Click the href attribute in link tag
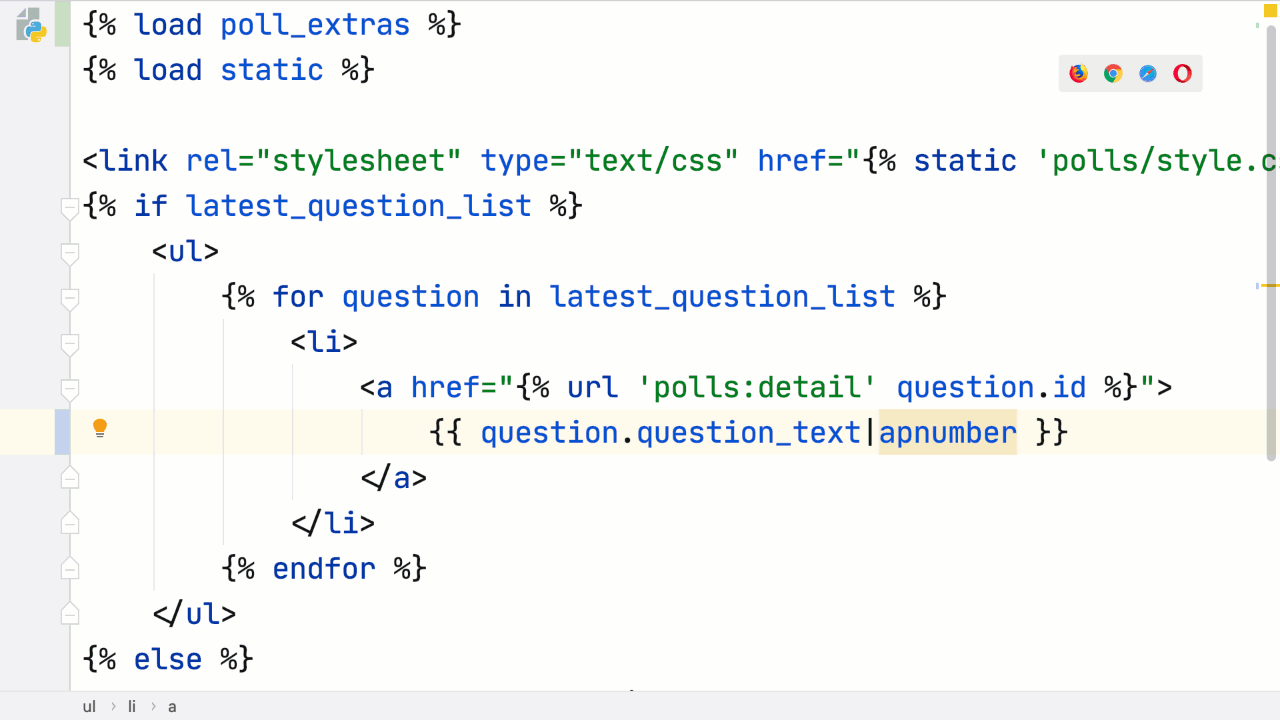The image size is (1280, 720). (x=792, y=161)
